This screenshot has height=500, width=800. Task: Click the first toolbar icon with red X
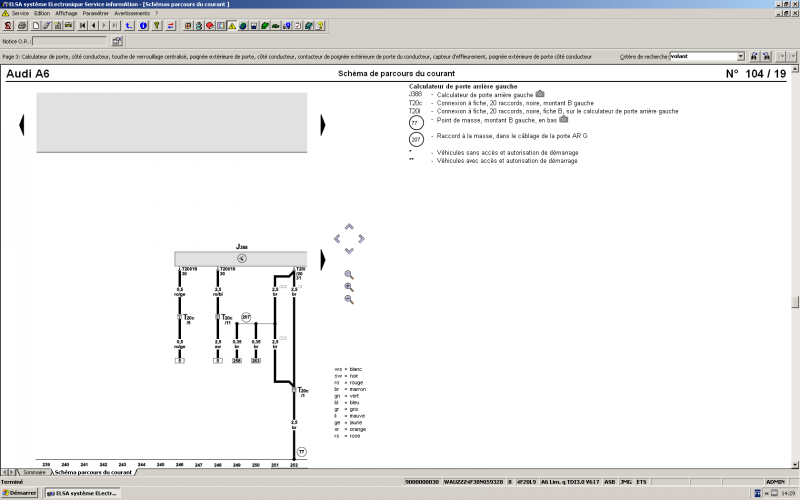tap(8, 26)
